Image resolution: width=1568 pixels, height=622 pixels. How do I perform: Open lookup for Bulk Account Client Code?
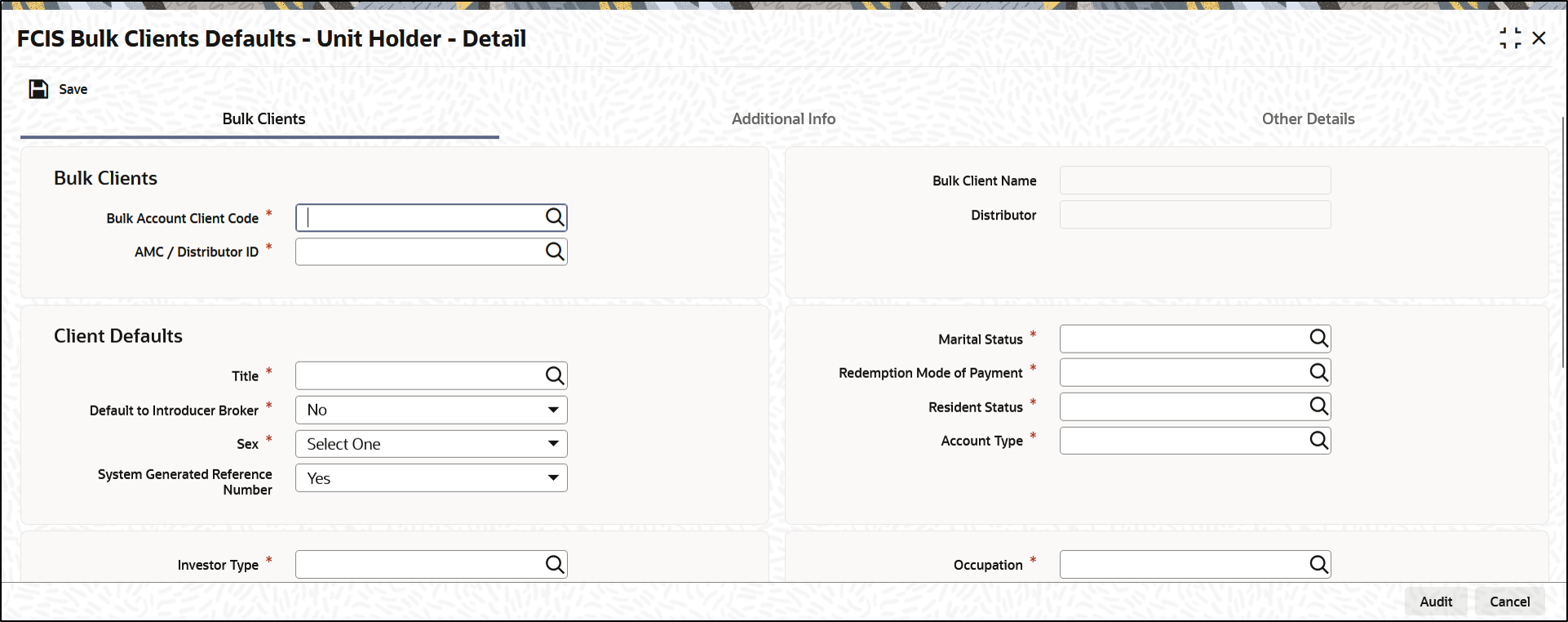click(x=555, y=217)
